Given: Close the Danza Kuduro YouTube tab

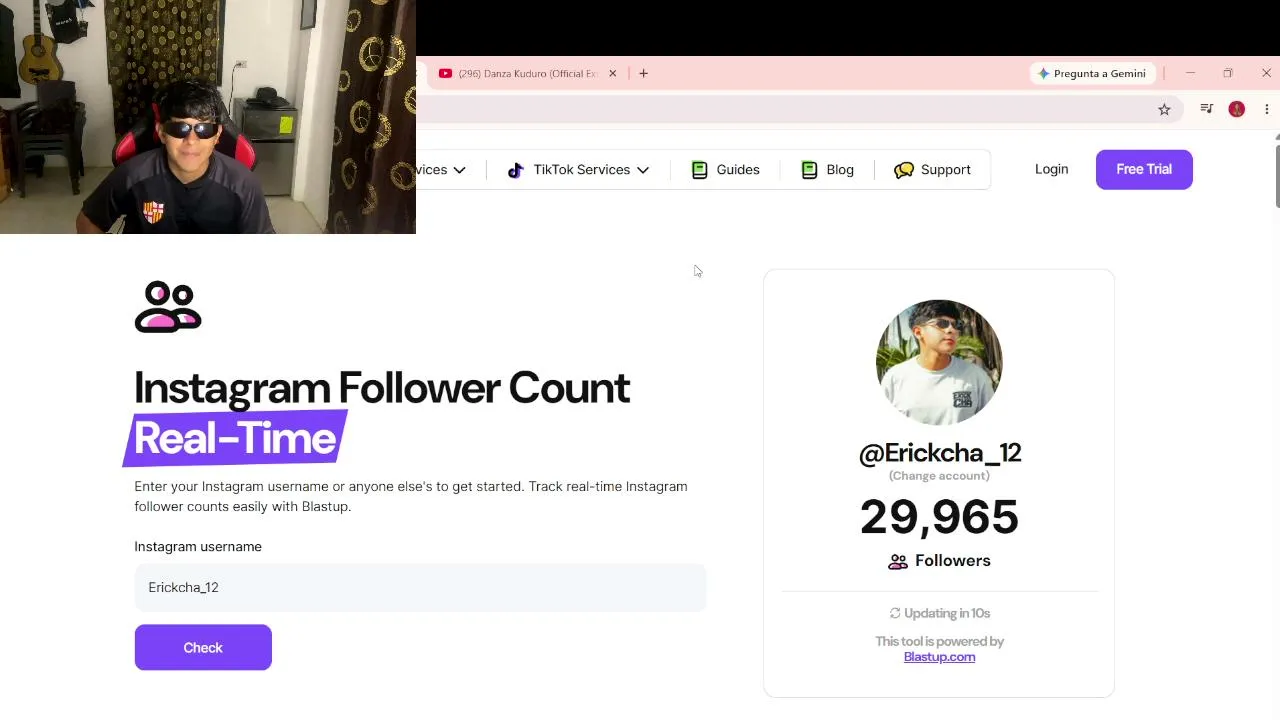Looking at the screenshot, I should click(613, 73).
